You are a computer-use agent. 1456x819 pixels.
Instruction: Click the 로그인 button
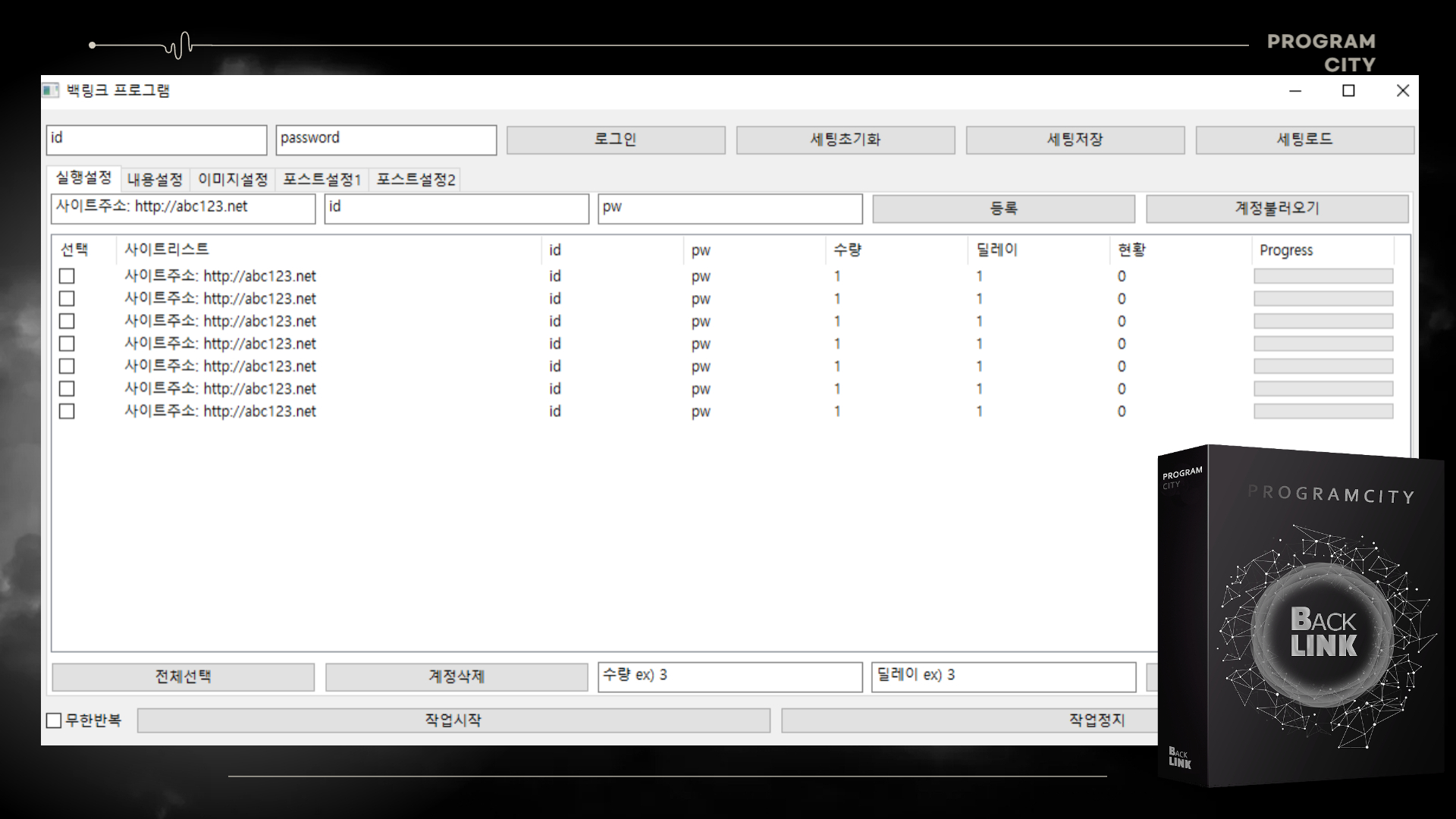tap(616, 140)
